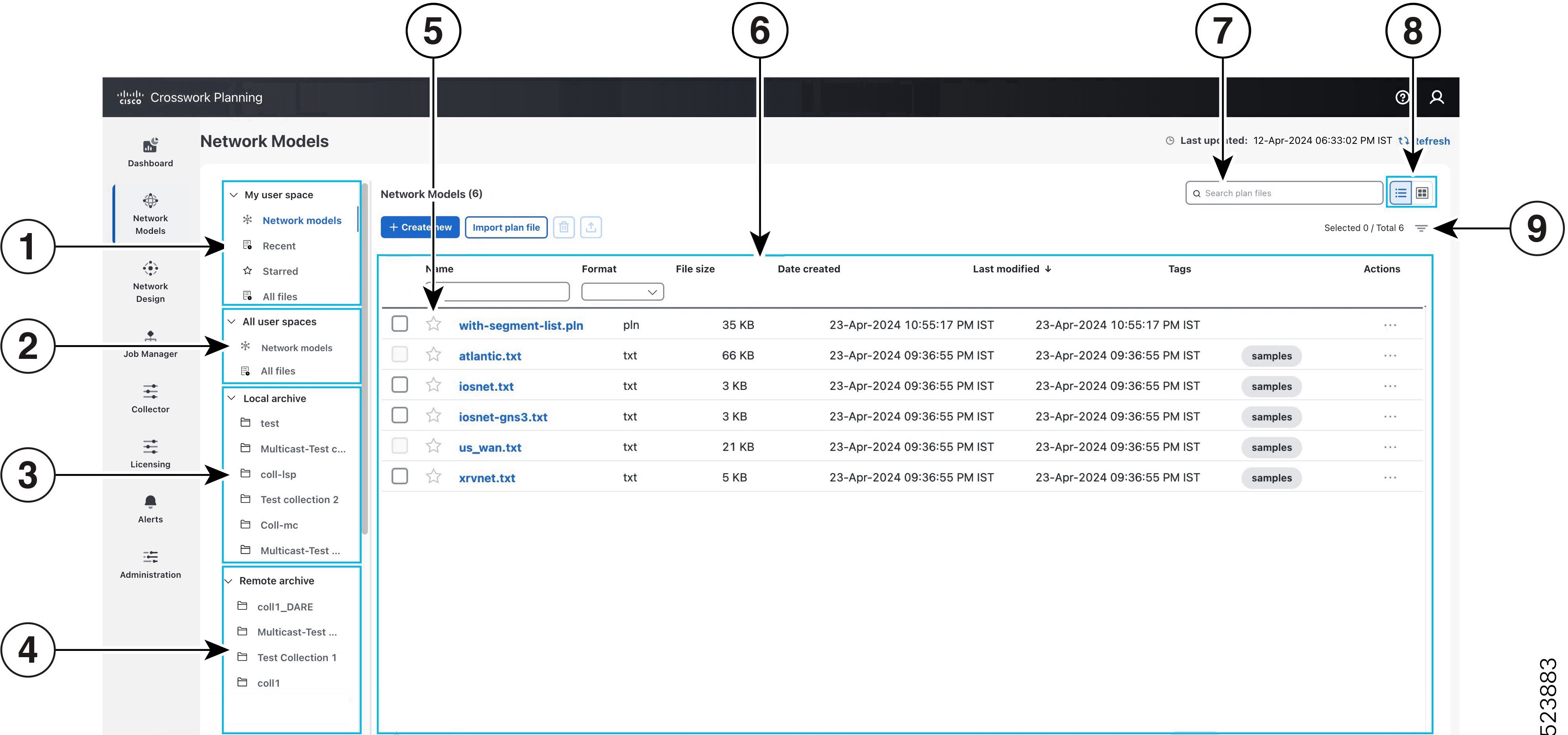
Task: Click the Refresh link
Action: (x=1425, y=141)
